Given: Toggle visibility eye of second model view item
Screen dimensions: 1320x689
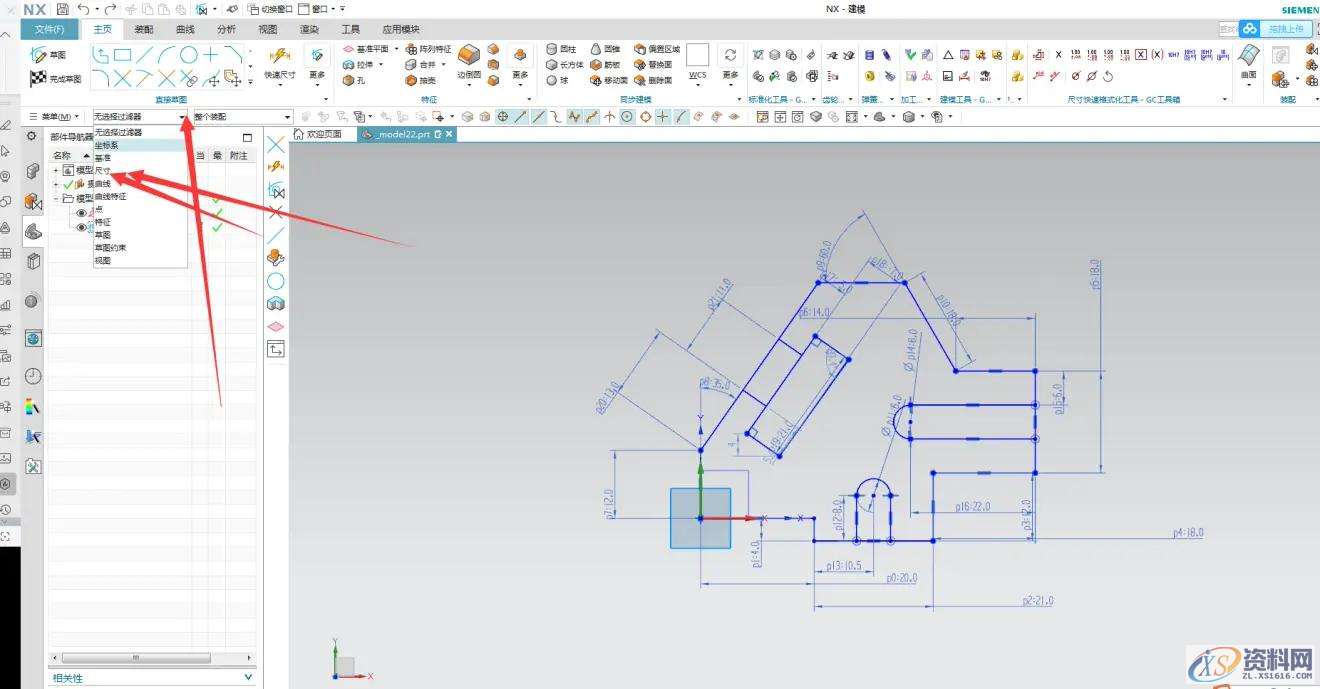Looking at the screenshot, I should point(82,227).
